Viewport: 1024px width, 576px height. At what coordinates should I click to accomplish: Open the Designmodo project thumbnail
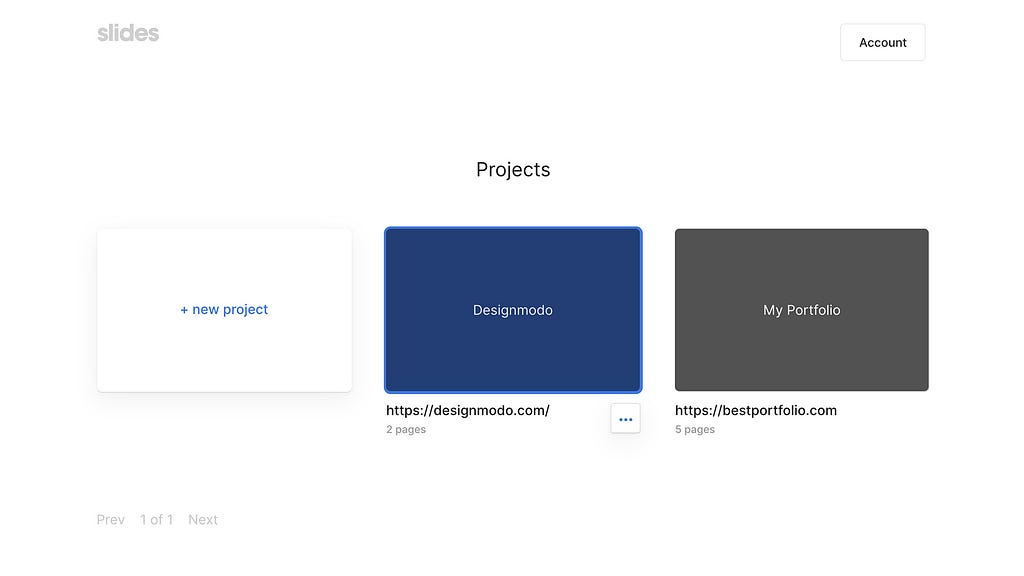coord(513,310)
